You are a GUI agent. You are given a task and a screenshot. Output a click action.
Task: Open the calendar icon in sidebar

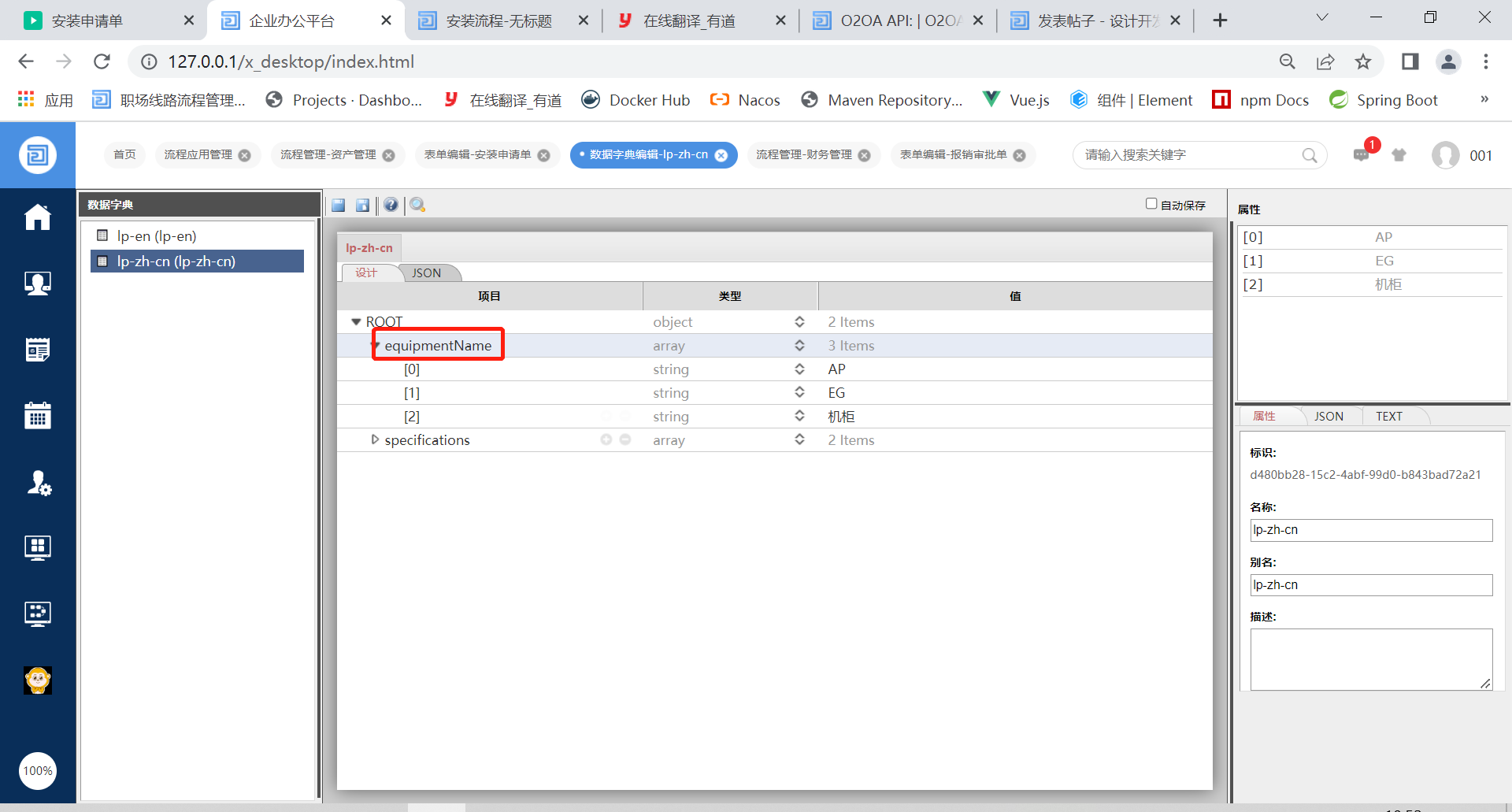point(37,415)
